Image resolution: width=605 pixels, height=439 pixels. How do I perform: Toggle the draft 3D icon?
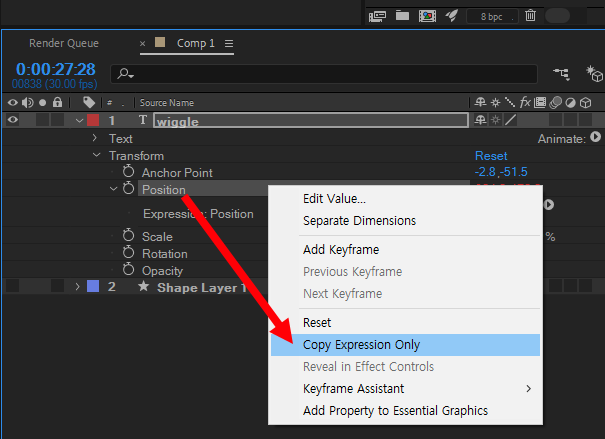tap(594, 74)
